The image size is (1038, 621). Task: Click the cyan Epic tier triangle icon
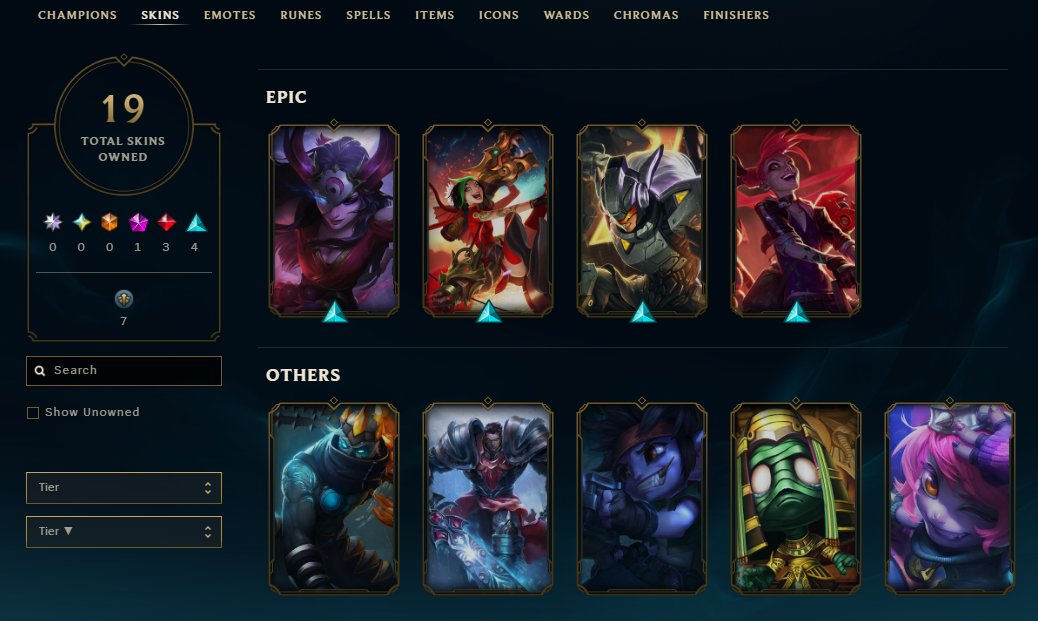pyautogui.click(x=196, y=222)
